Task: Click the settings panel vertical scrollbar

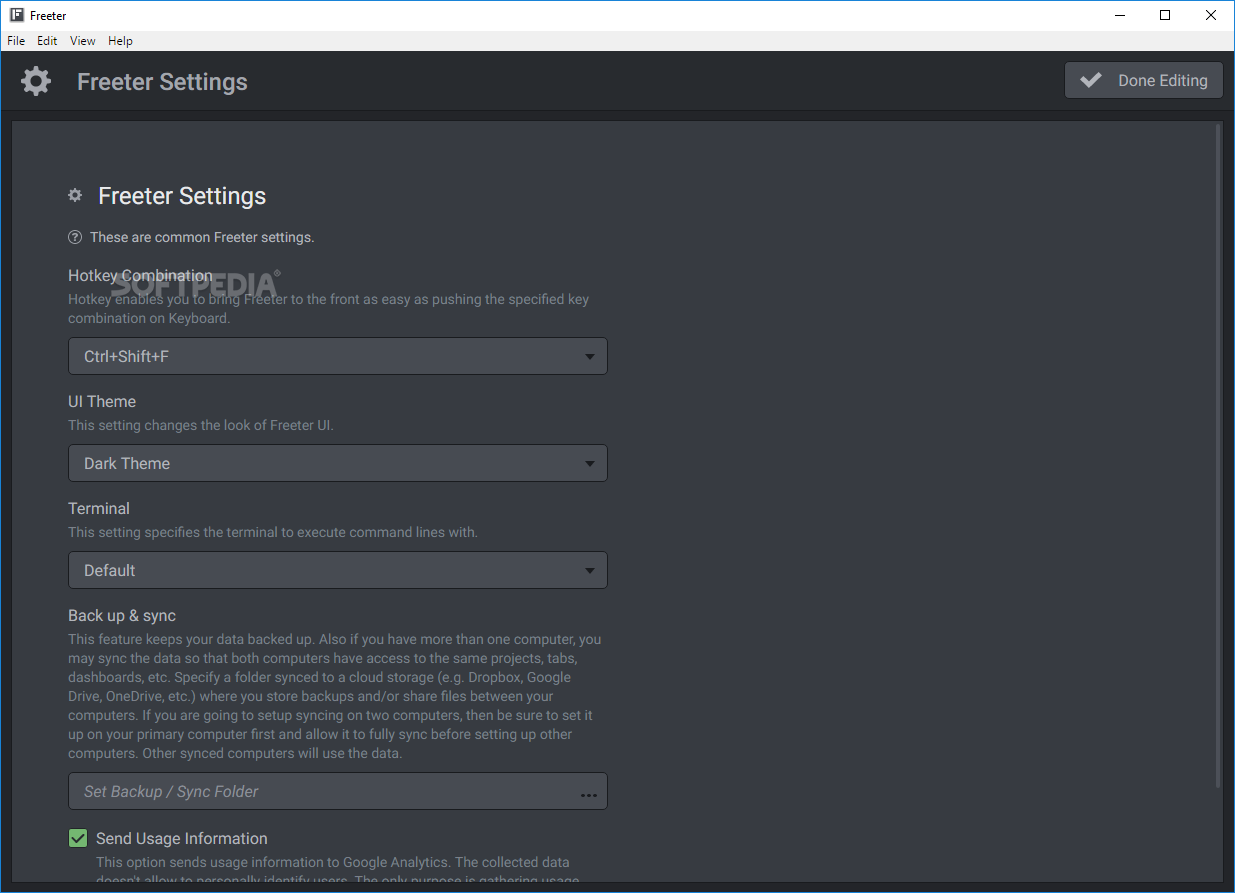Action: click(x=1218, y=455)
